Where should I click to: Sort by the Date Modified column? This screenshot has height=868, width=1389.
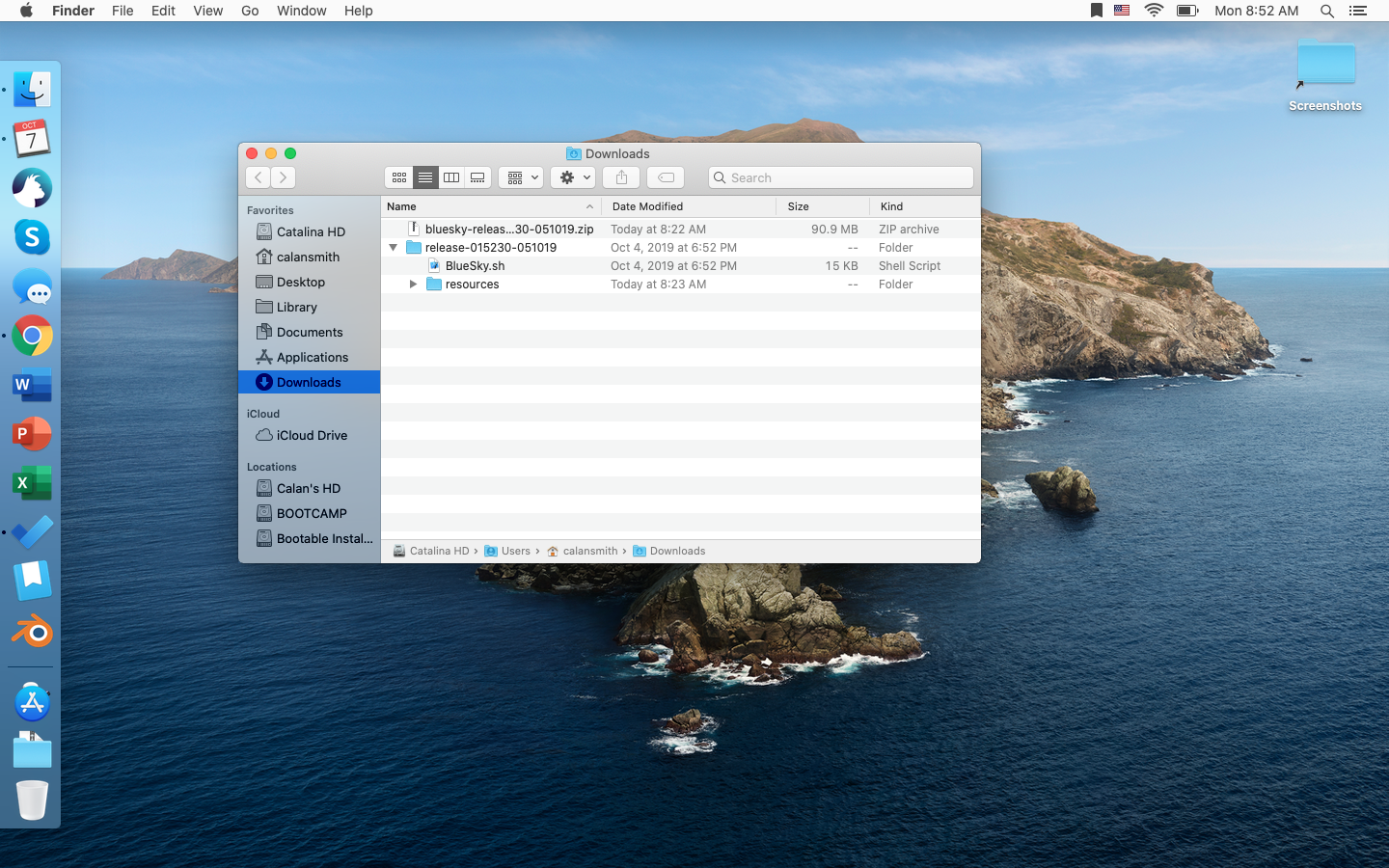(647, 206)
